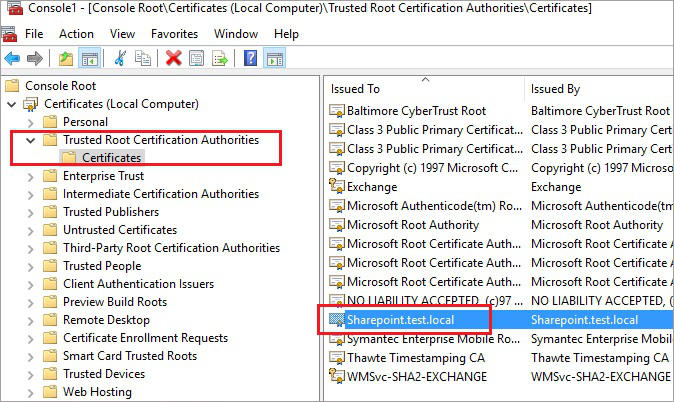Click the MMC icon left of File menu
Image resolution: width=674 pixels, height=402 pixels.
tap(9, 34)
